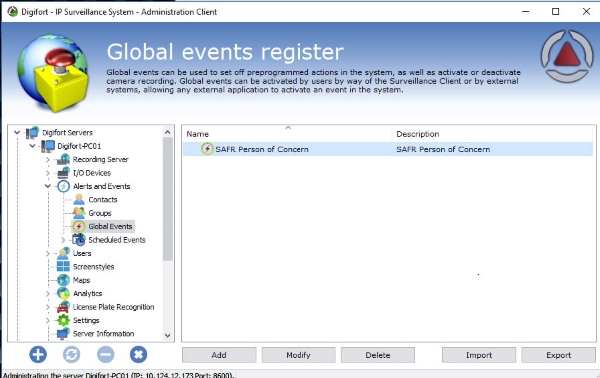600x378 pixels.
Task: Maximize the Administration Client window
Action: (556, 12)
